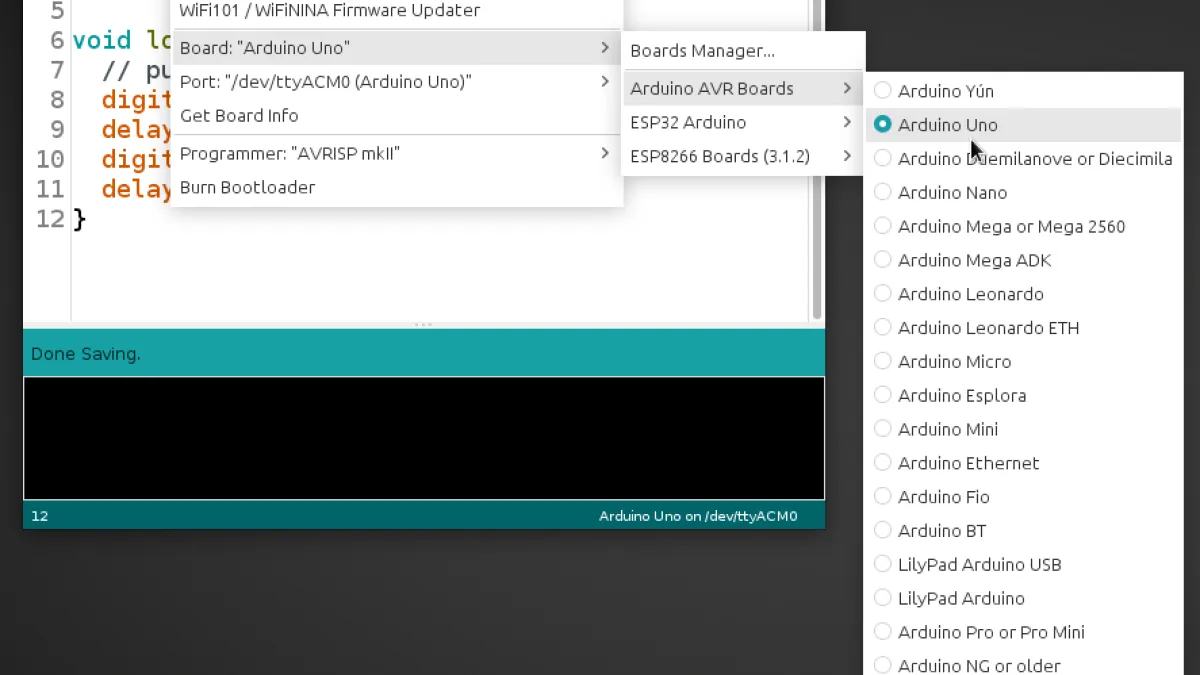Select the plain LilyPad Arduino board
This screenshot has width=1200, height=675.
click(1022, 599)
